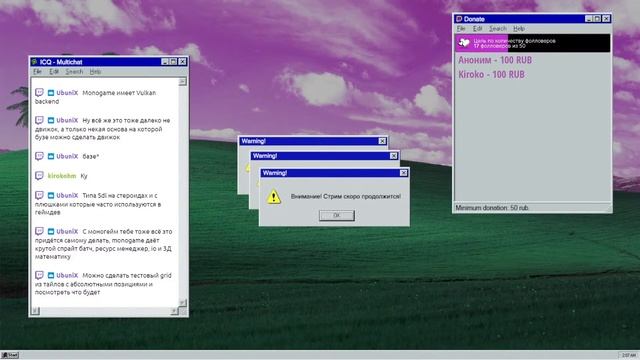
Task: Close the Donate window
Action: click(x=606, y=19)
